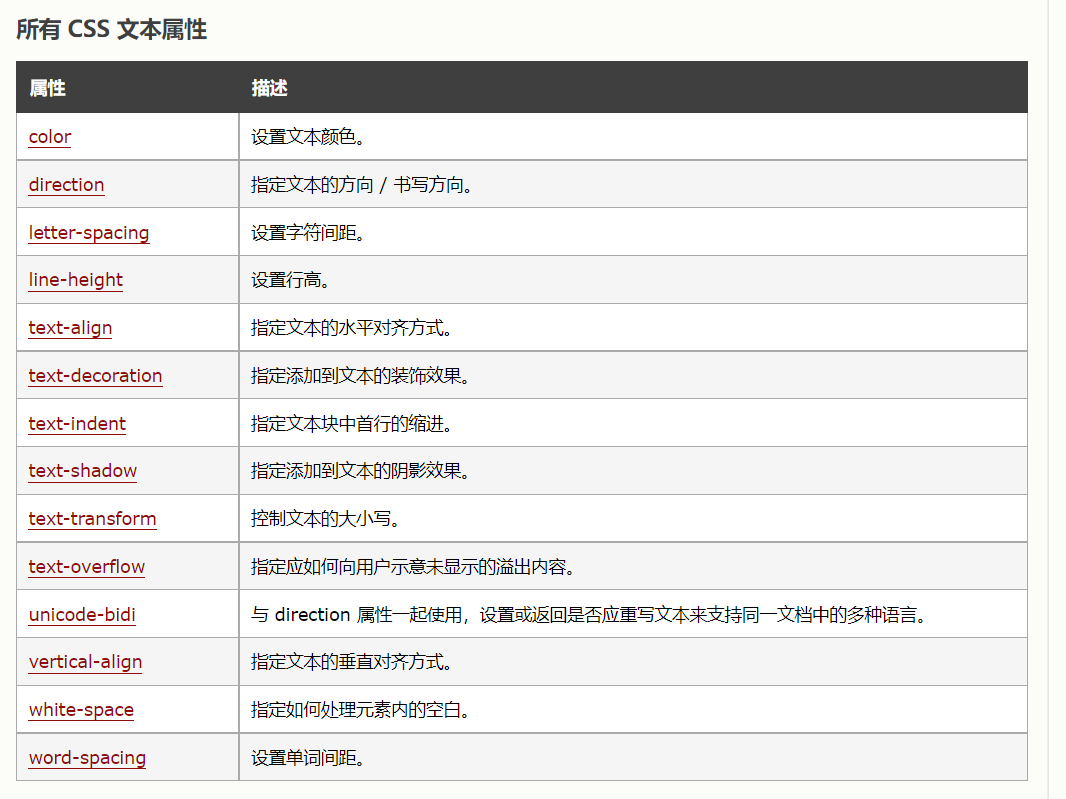Open the vertical-align property link
Viewport: 1066px width, 799px height.
[x=85, y=662]
